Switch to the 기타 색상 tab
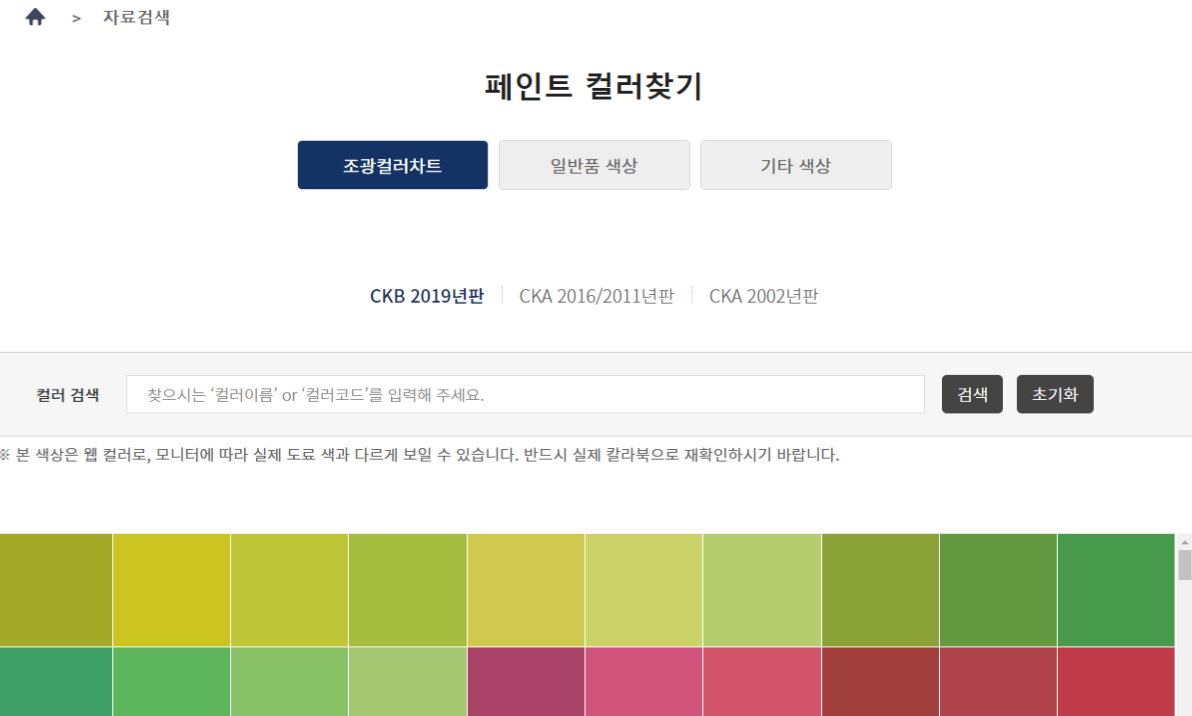The image size is (1192, 716). click(x=795, y=165)
